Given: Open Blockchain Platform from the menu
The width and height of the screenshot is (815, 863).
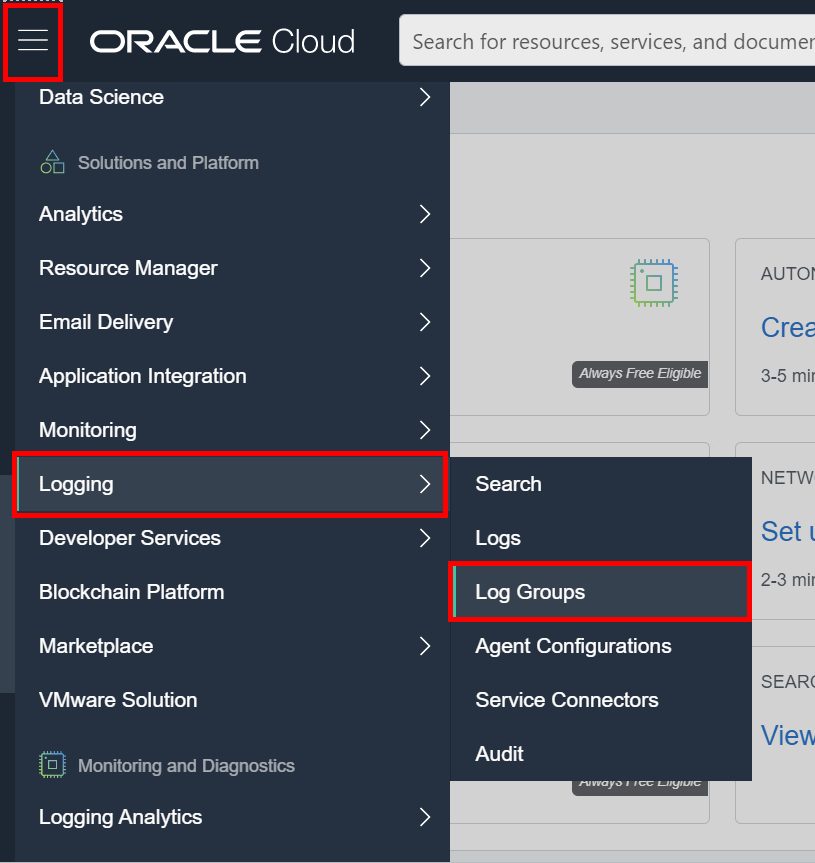Looking at the screenshot, I should coord(131,592).
